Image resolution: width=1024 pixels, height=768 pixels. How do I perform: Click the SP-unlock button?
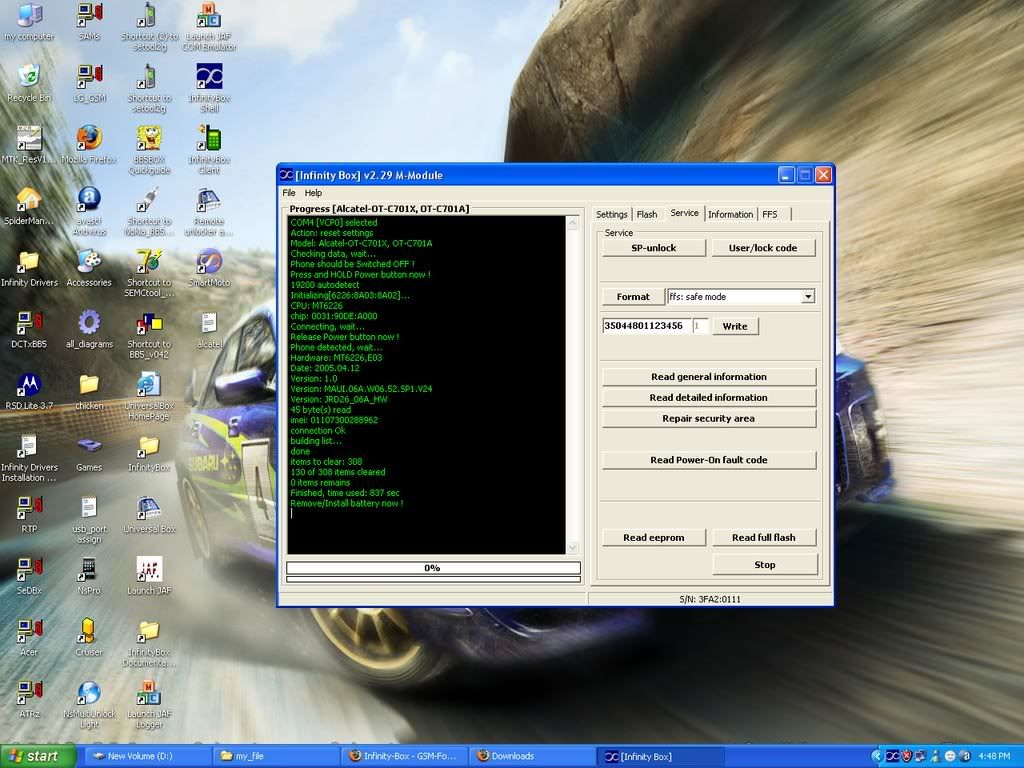[653, 248]
